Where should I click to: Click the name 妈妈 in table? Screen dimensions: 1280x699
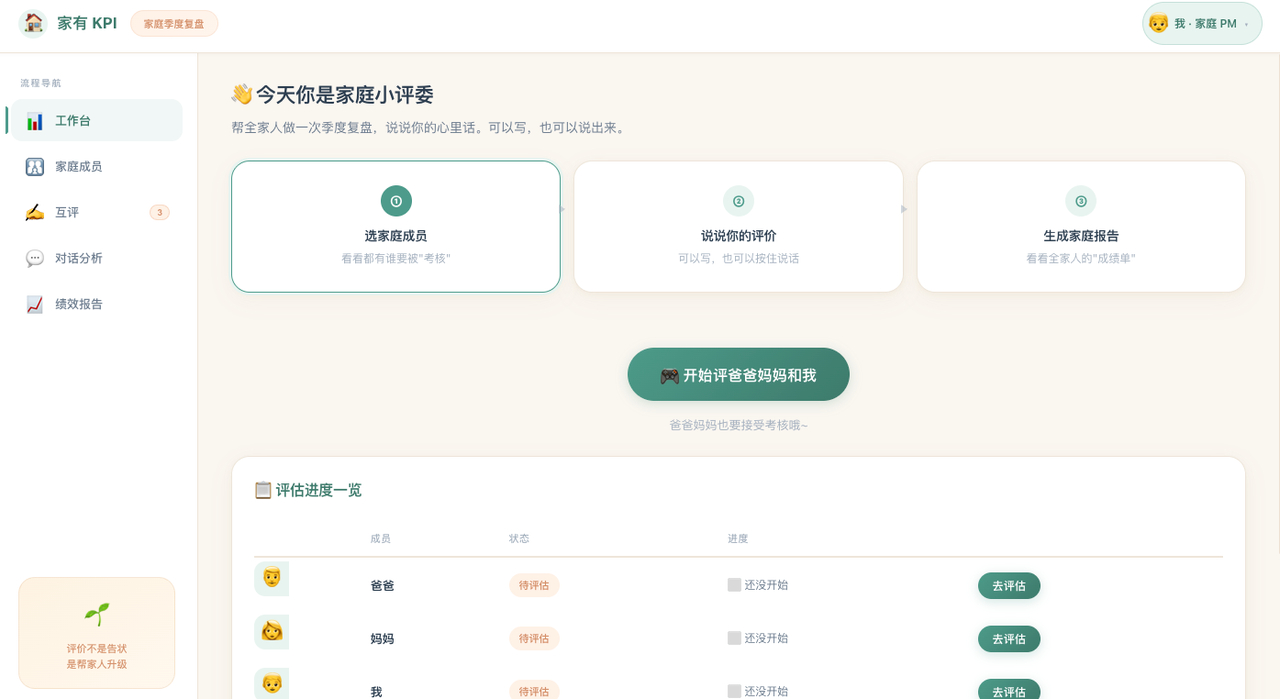[x=382, y=639]
